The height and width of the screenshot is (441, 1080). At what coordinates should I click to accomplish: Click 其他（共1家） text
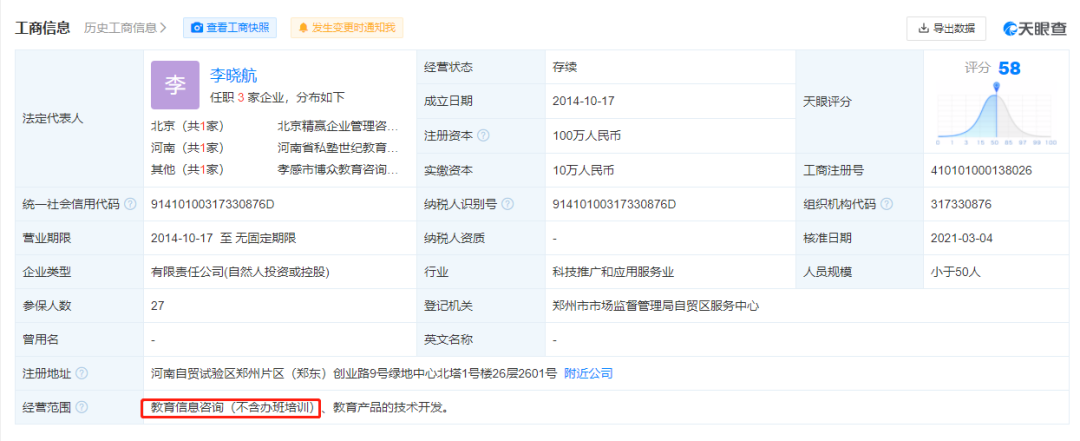187,169
